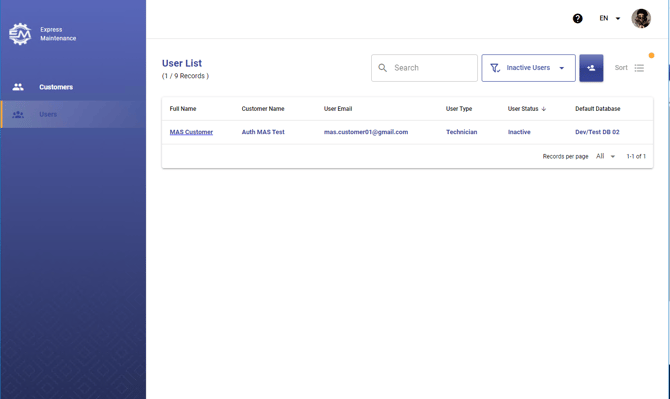
Task: Open the user profile avatar
Action: tap(641, 18)
